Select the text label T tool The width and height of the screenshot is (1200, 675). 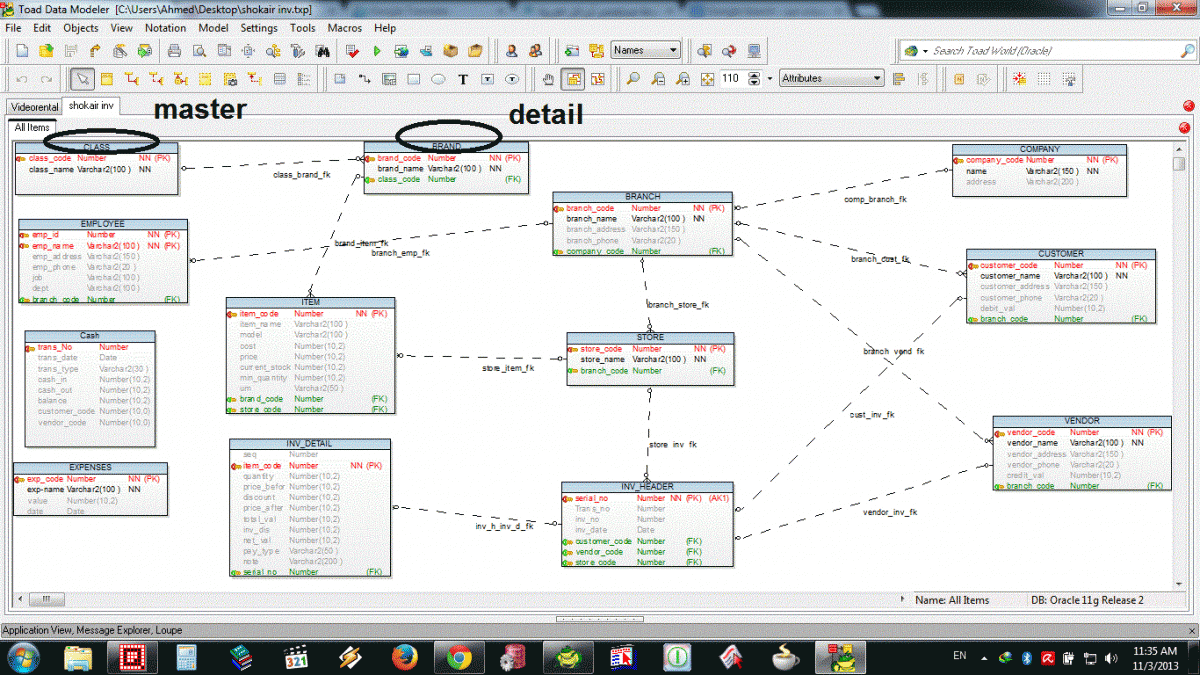click(x=463, y=79)
